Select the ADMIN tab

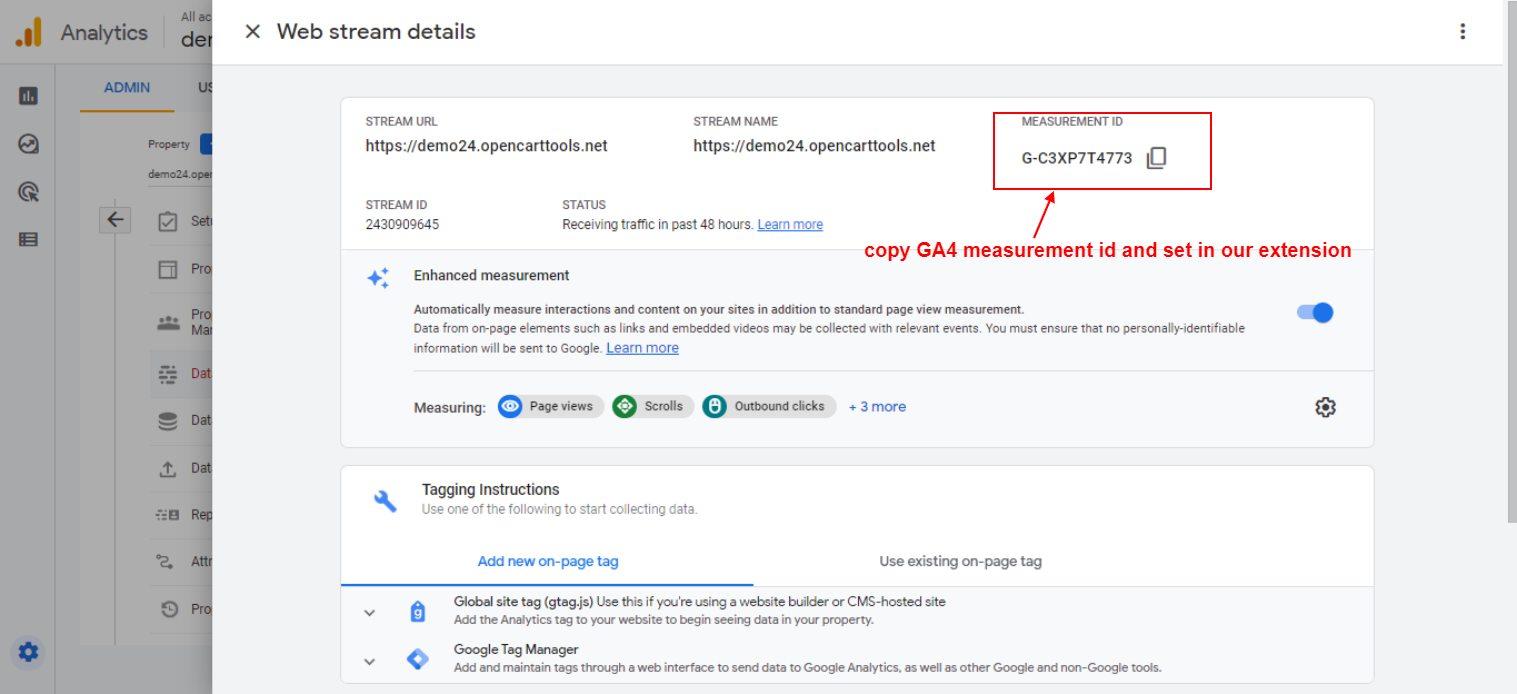pyautogui.click(x=127, y=87)
